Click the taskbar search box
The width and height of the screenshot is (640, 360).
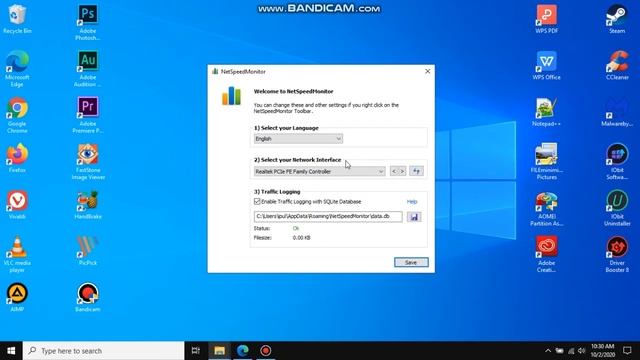tap(104, 351)
